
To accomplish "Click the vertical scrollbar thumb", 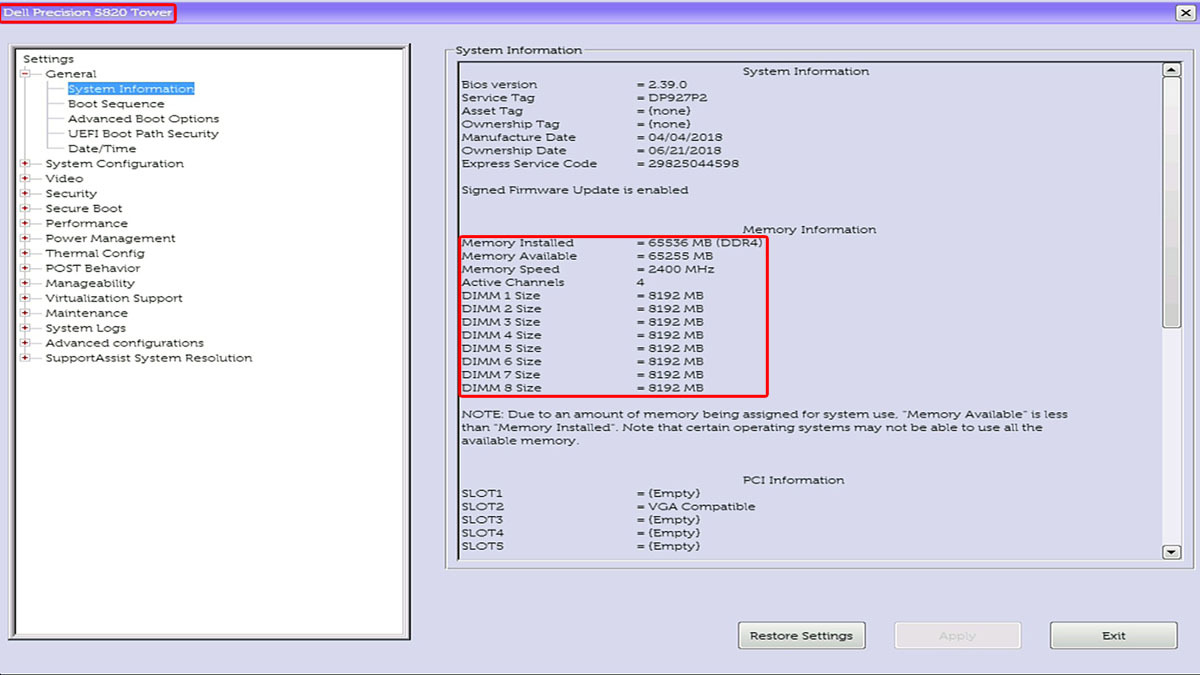I will (x=1172, y=202).
